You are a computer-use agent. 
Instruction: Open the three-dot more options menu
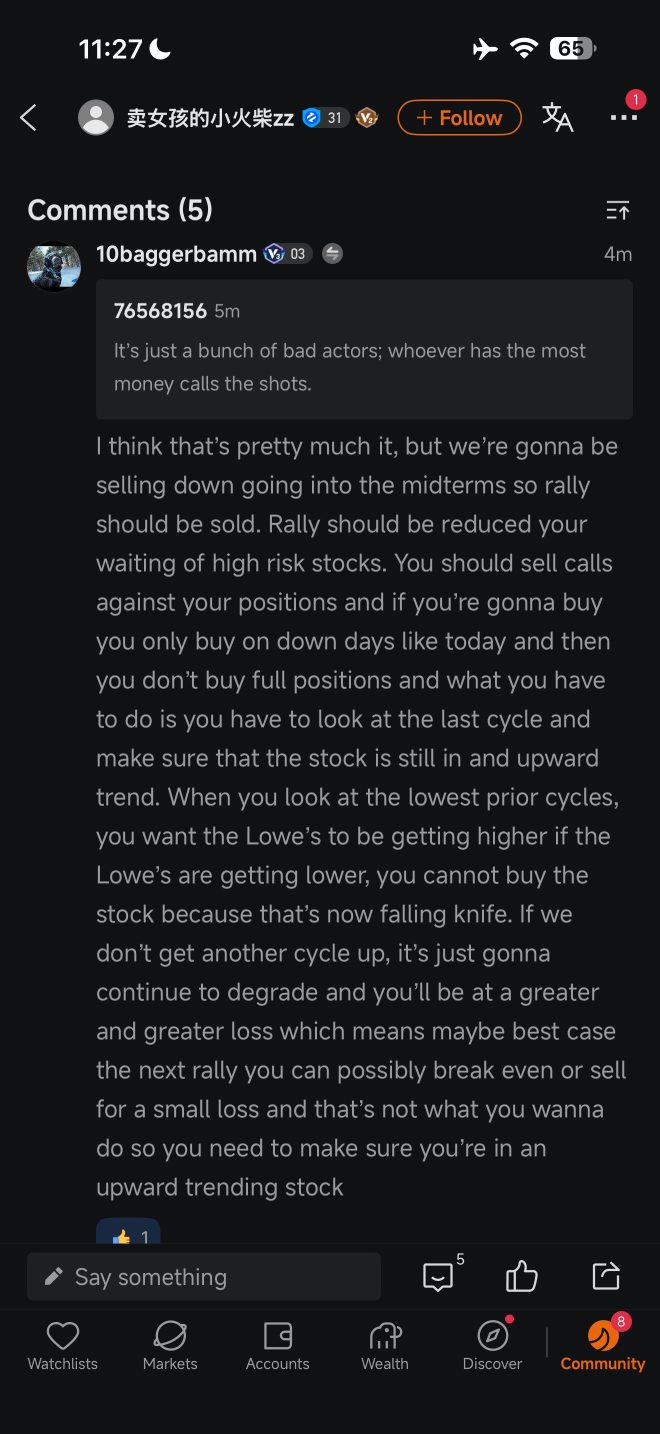tap(624, 118)
